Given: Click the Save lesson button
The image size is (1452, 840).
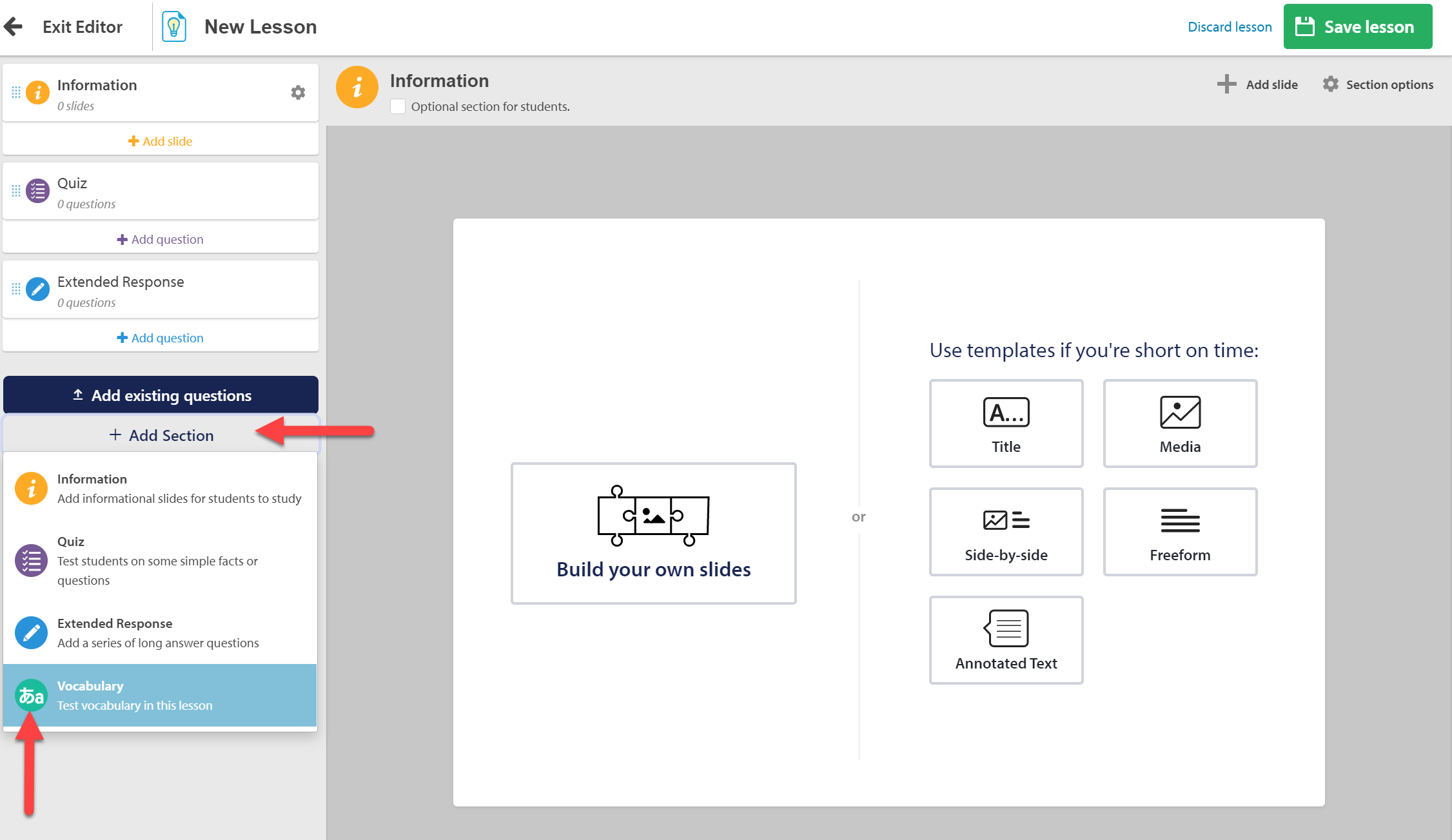Looking at the screenshot, I should click(x=1358, y=26).
